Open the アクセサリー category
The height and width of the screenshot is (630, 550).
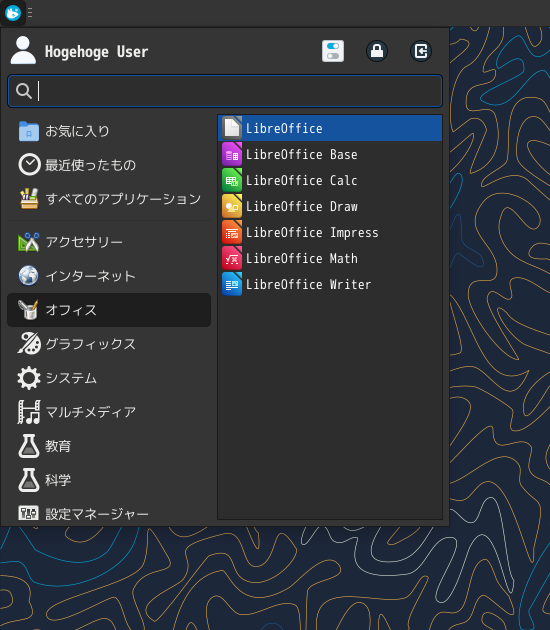coord(109,242)
